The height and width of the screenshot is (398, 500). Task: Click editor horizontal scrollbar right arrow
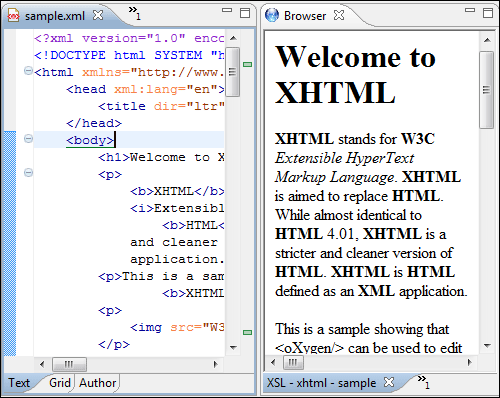tap(215, 364)
